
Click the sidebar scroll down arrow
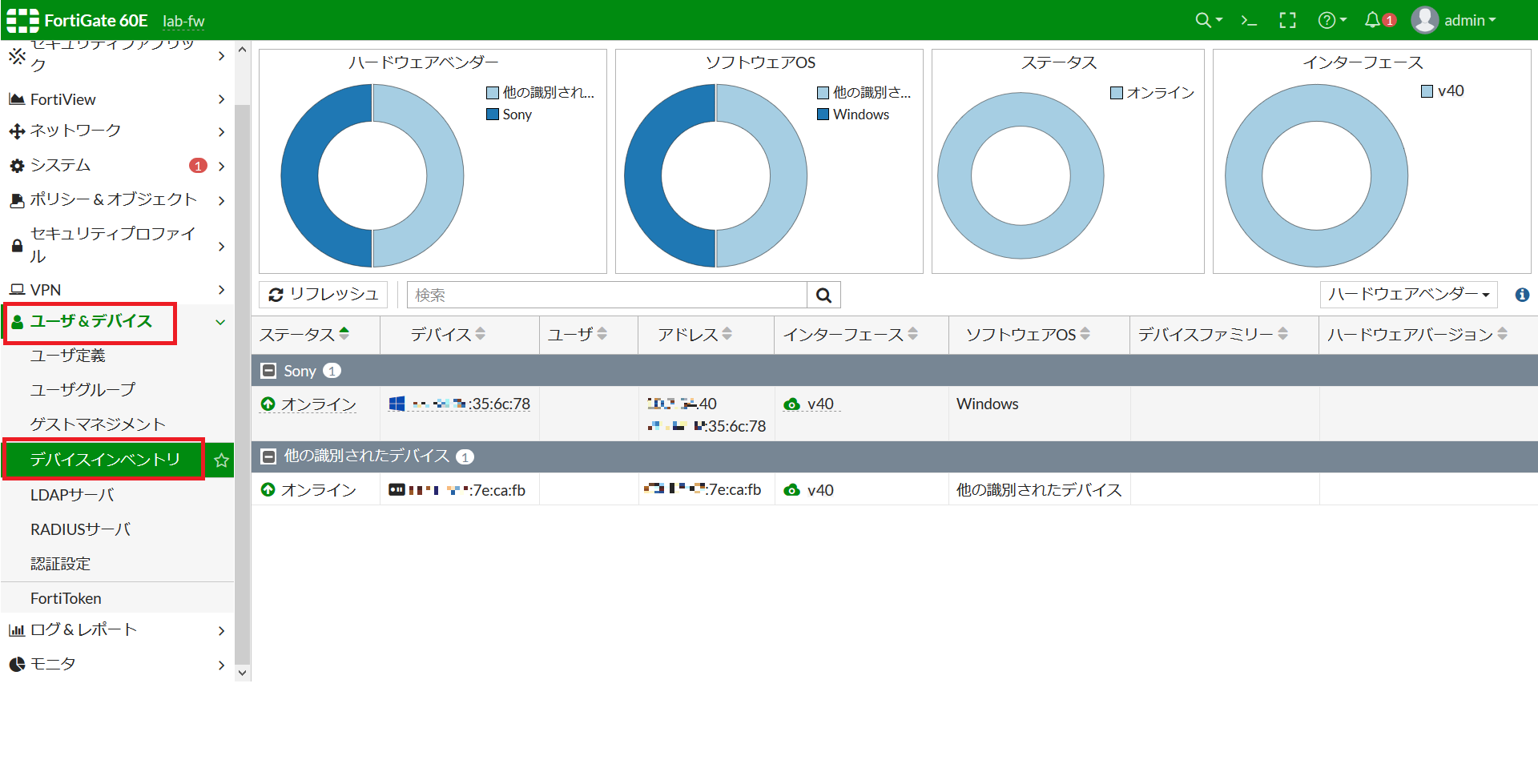(243, 673)
